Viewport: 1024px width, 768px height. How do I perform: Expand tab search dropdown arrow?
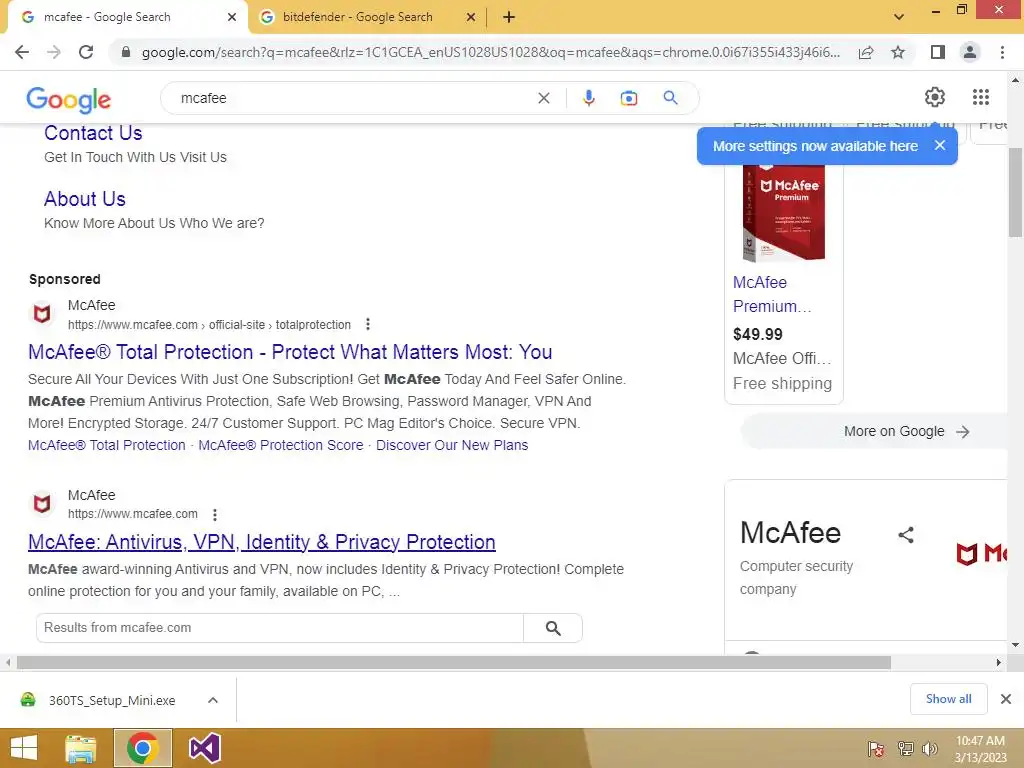pyautogui.click(x=899, y=17)
